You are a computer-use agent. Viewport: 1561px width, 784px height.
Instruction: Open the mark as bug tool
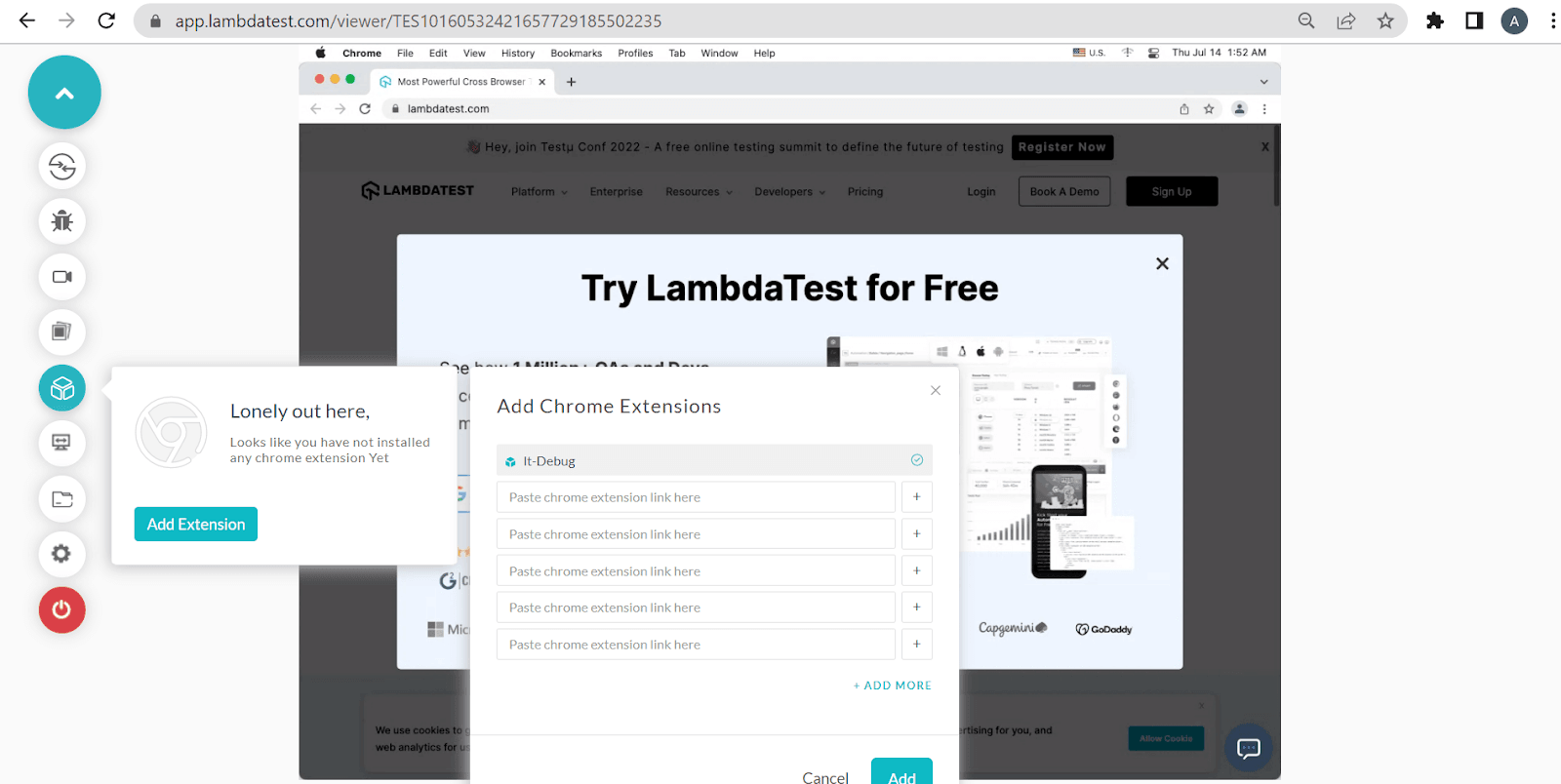click(x=62, y=221)
